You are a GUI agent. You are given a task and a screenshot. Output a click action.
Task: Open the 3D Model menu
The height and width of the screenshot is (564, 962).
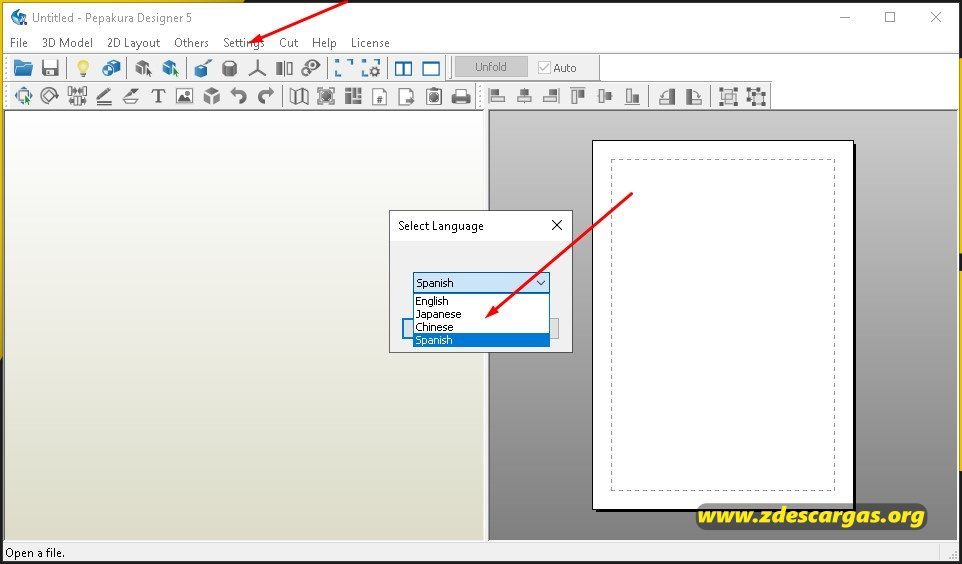[67, 43]
